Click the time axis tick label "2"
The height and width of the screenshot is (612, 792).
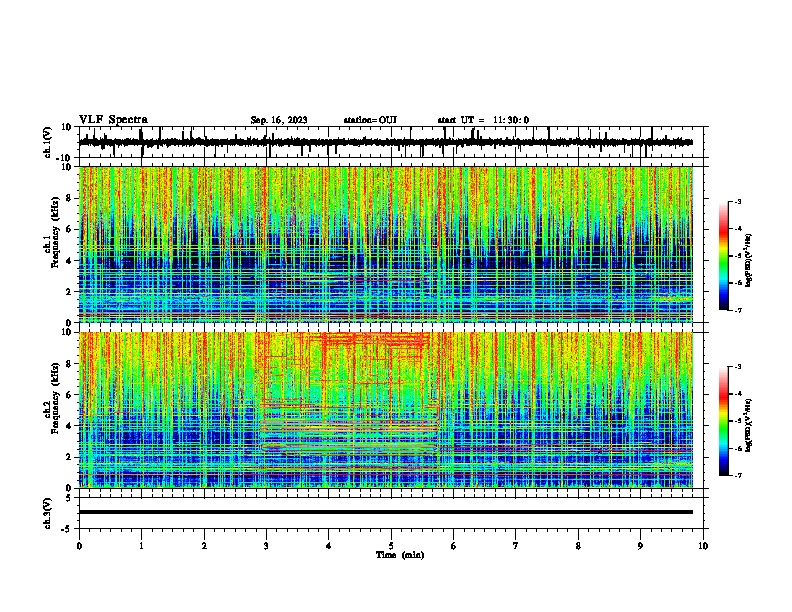click(204, 546)
